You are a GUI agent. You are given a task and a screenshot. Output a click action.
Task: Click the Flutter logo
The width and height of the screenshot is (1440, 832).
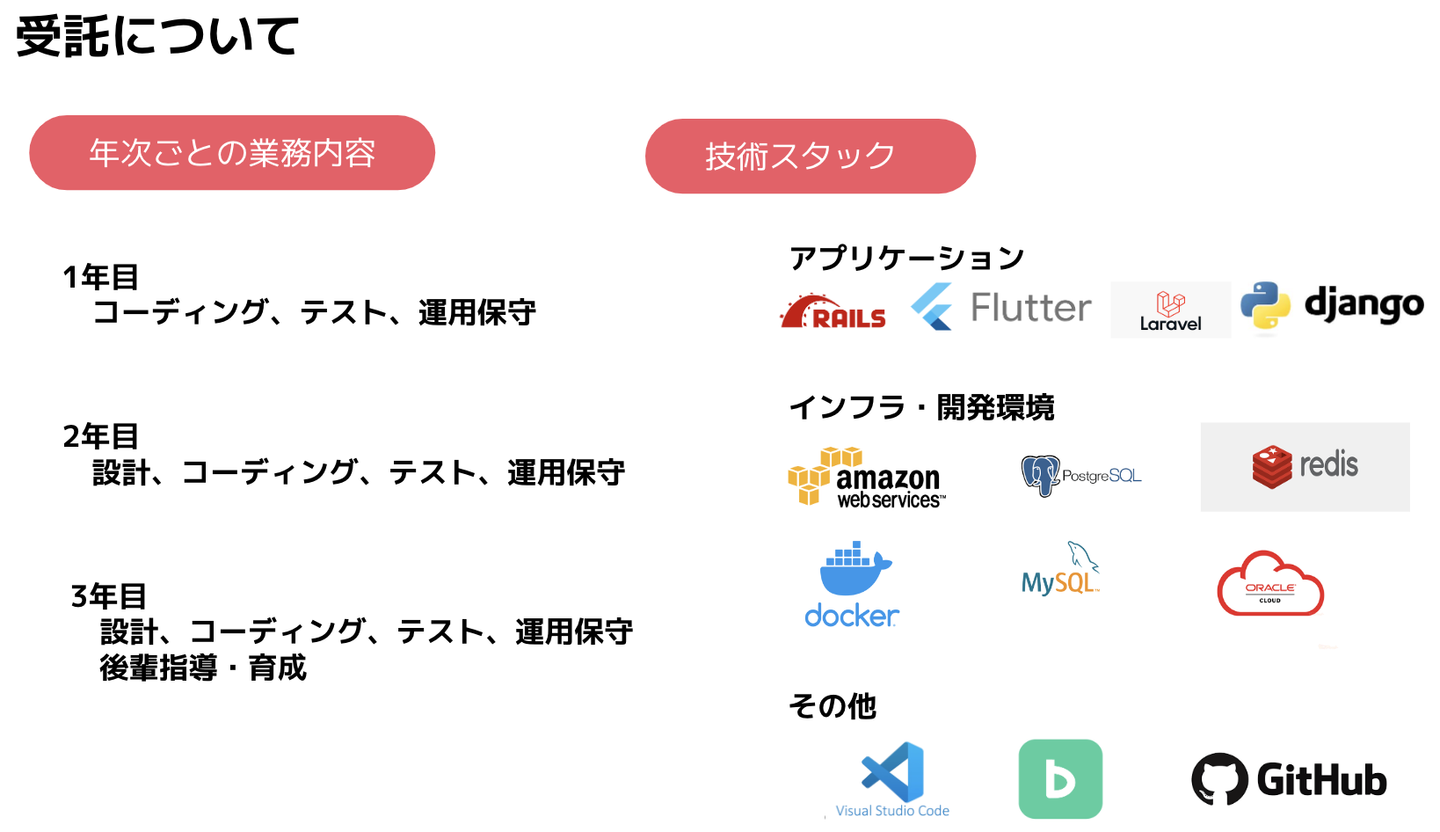1000,307
